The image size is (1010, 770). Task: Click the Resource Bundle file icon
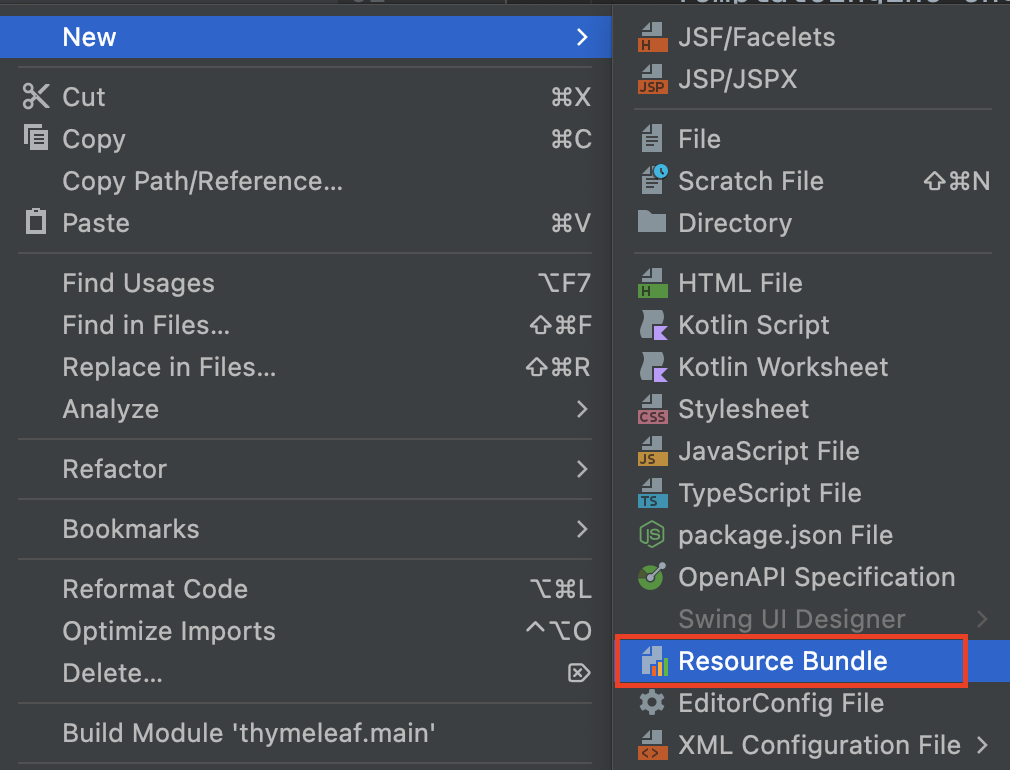coord(653,661)
